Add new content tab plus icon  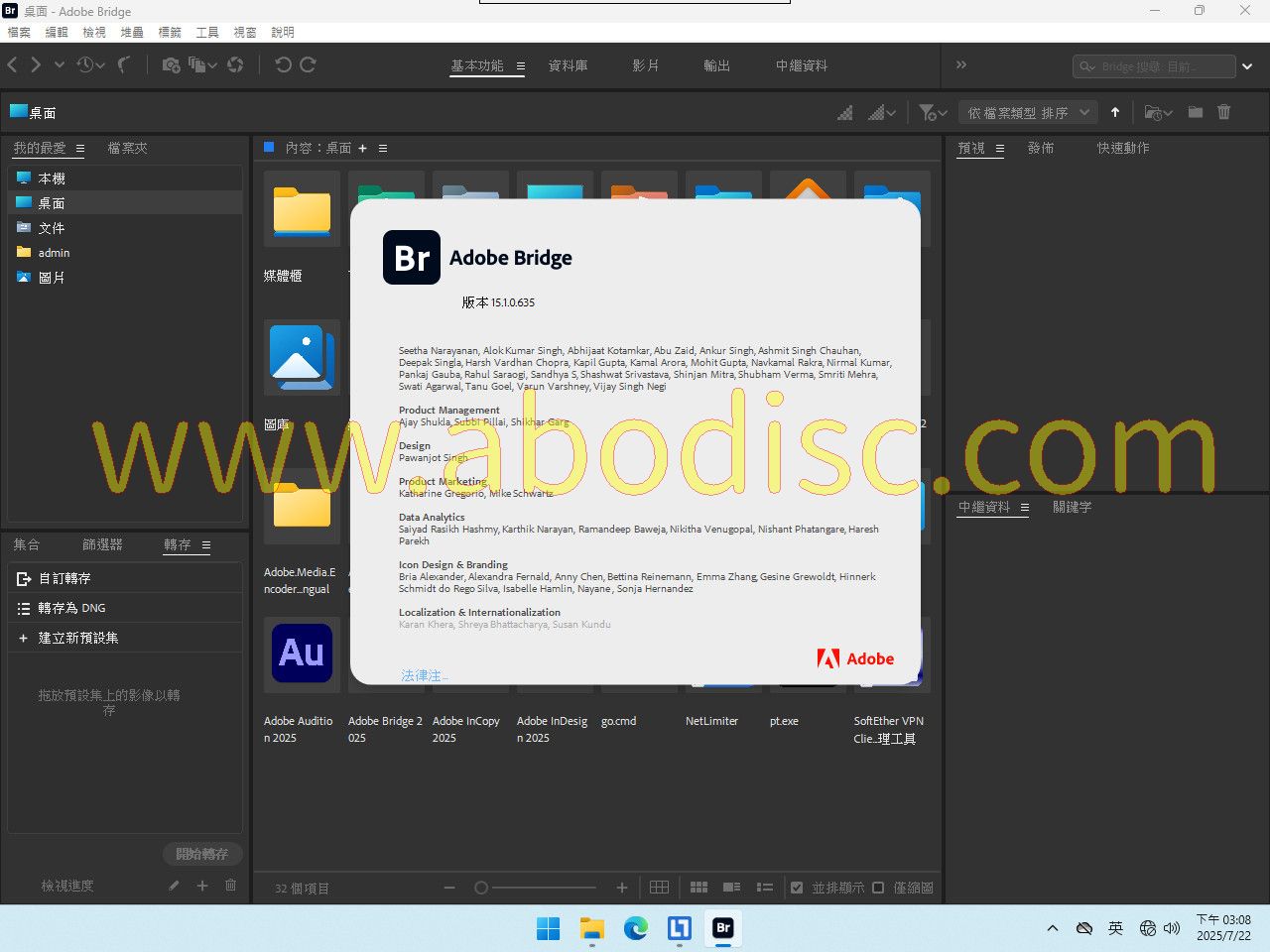pyautogui.click(x=362, y=148)
